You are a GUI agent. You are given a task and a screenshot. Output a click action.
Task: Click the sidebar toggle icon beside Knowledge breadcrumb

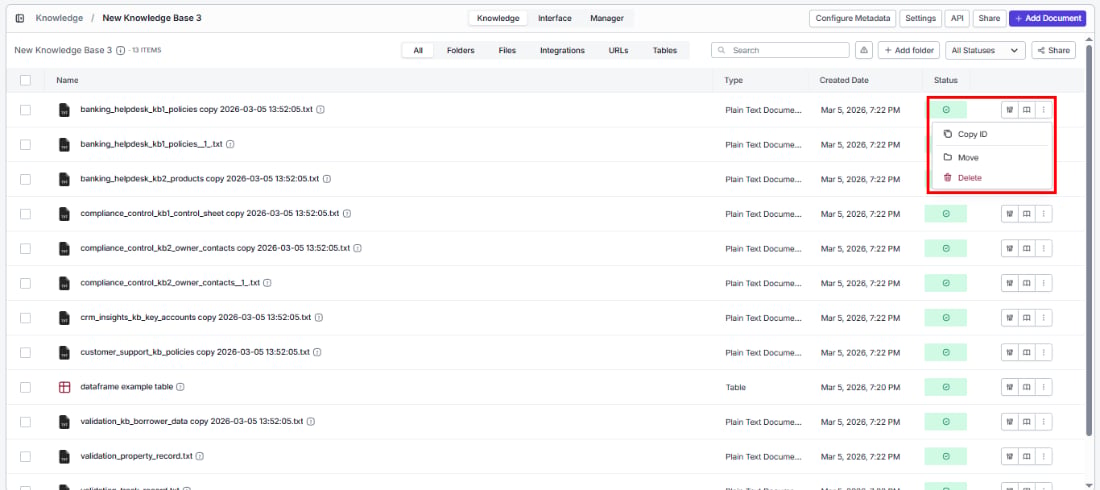coord(20,18)
